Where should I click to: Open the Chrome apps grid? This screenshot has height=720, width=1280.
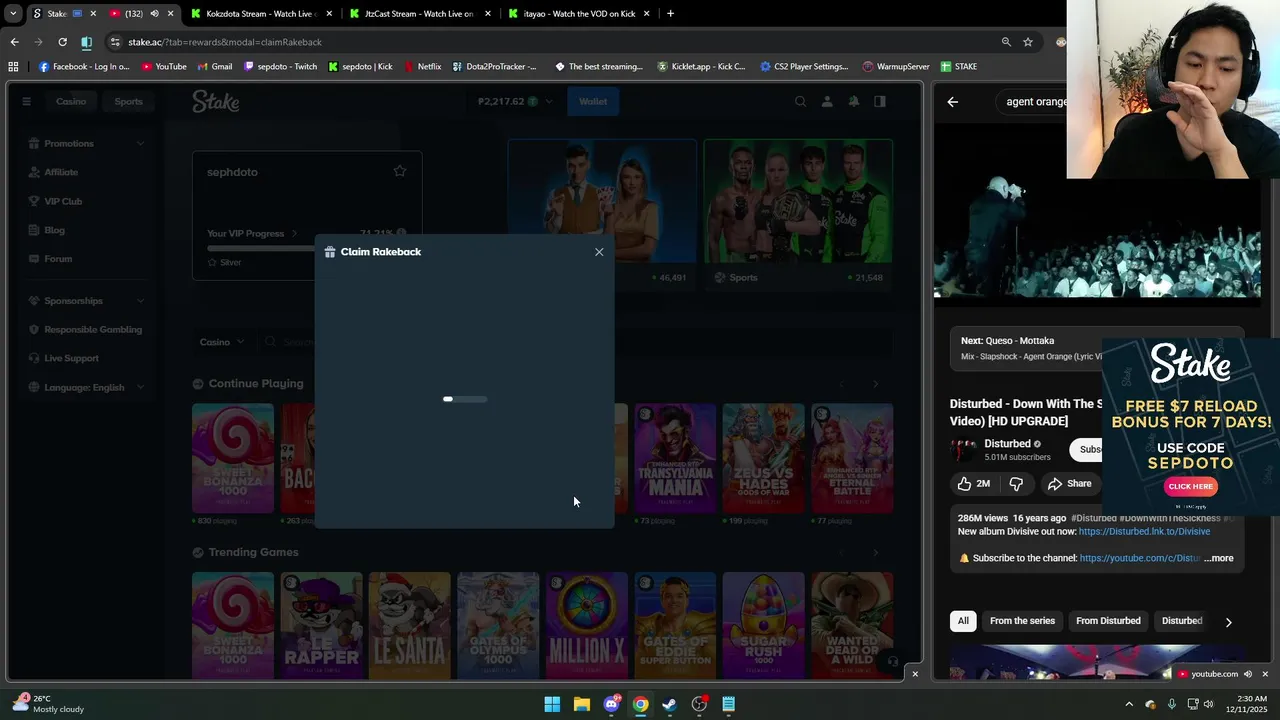pyautogui.click(x=13, y=67)
